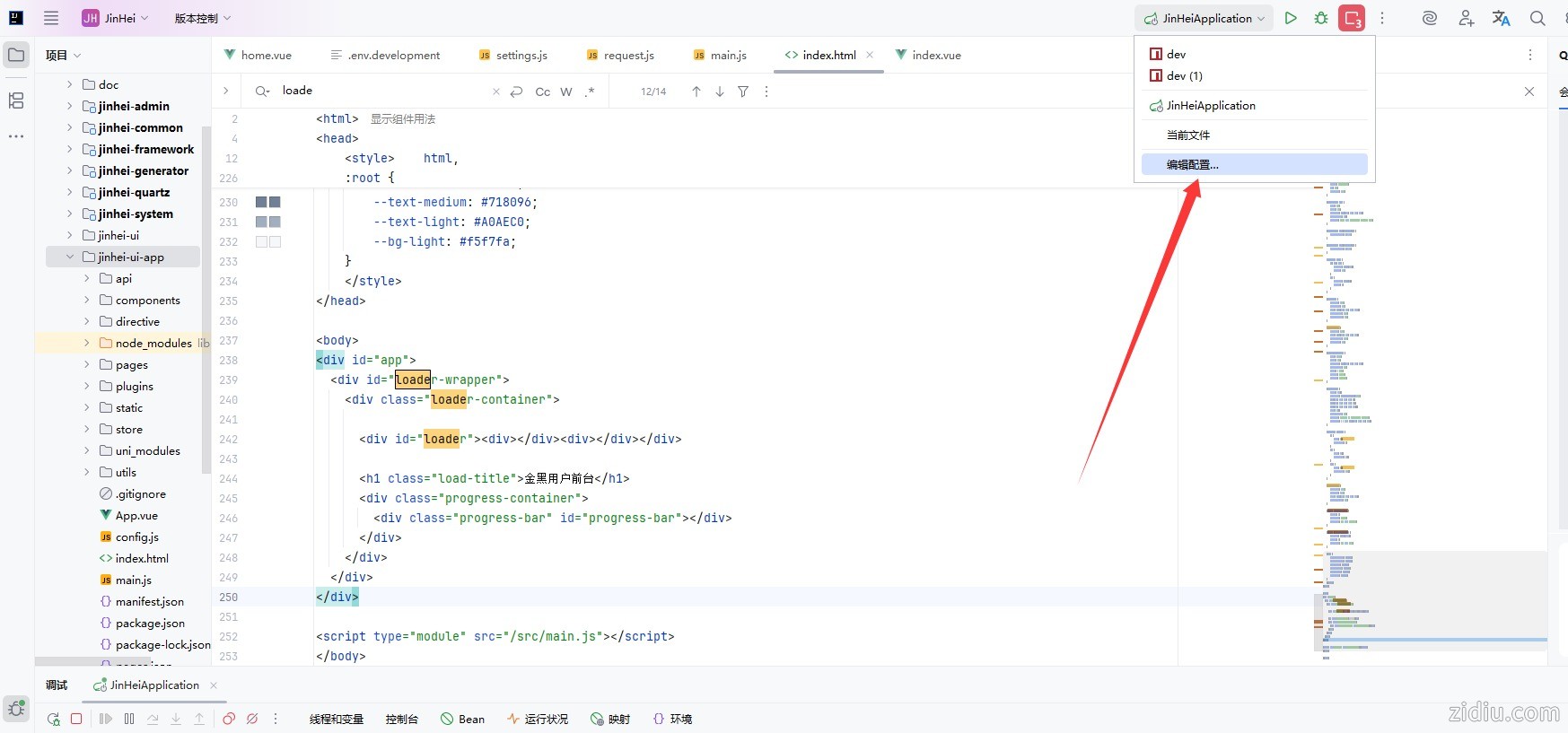The width and height of the screenshot is (1568, 733).
Task: Open the Bean debug tab
Action: pyautogui.click(x=462, y=719)
